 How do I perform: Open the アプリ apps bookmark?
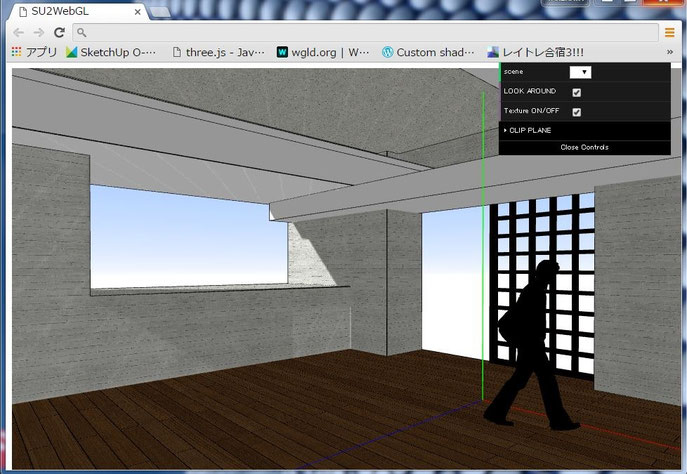(34, 53)
